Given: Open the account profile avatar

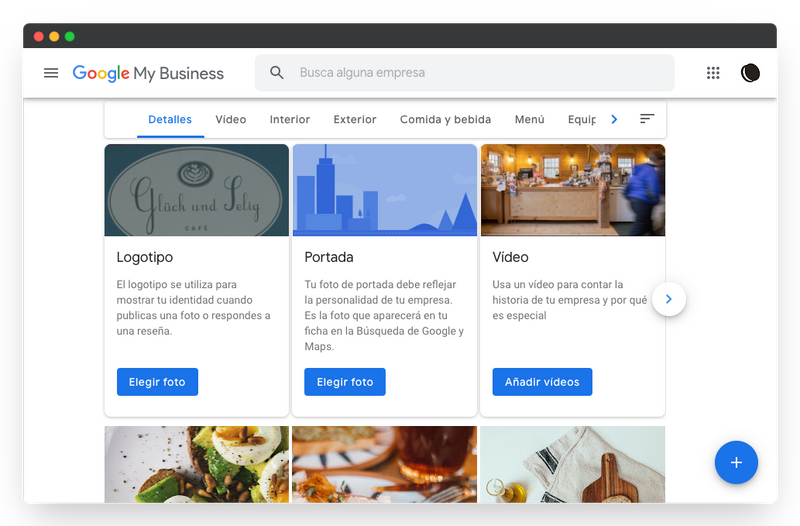Looking at the screenshot, I should 751,73.
